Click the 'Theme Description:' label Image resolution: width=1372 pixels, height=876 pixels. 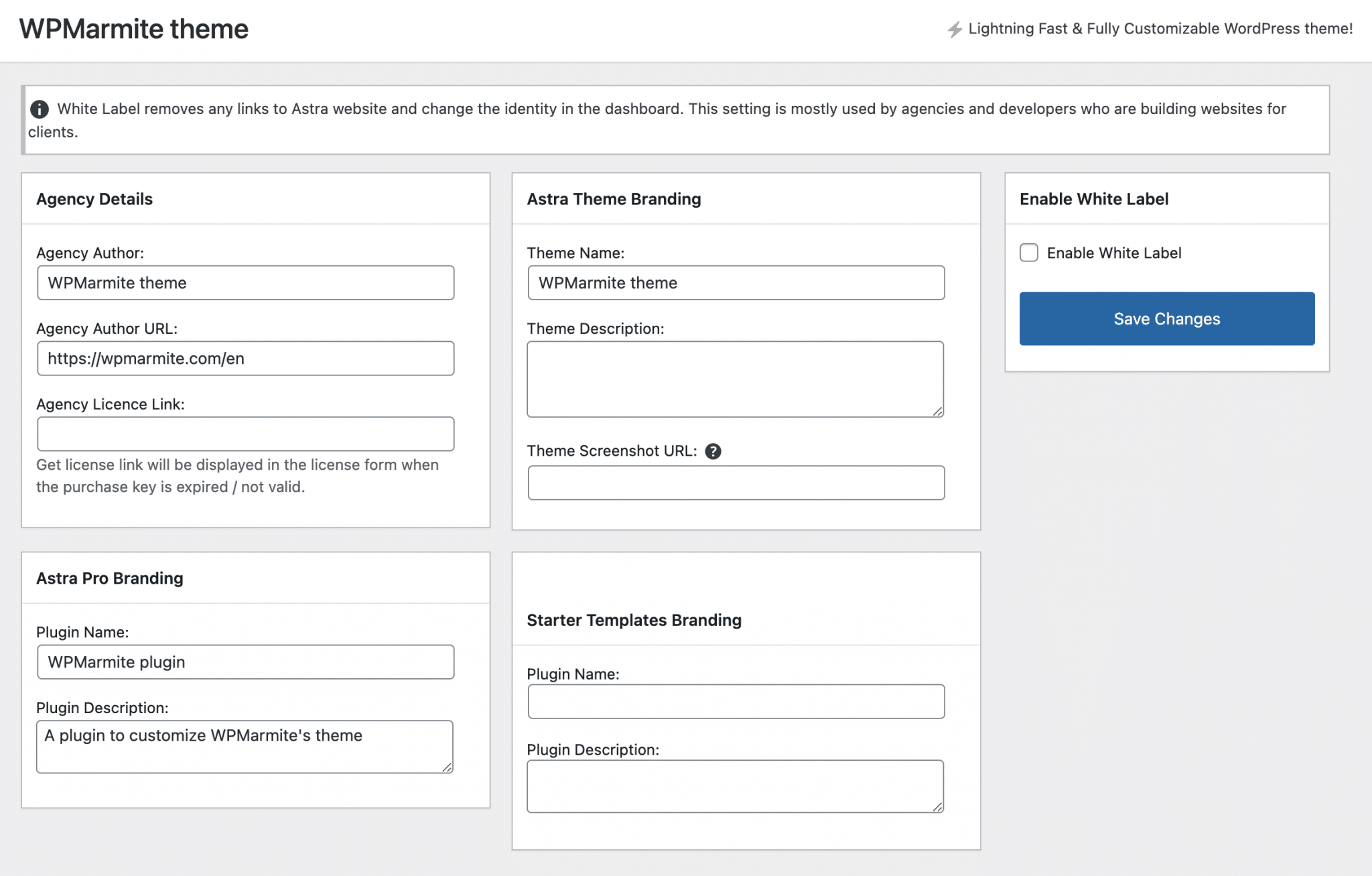(596, 328)
